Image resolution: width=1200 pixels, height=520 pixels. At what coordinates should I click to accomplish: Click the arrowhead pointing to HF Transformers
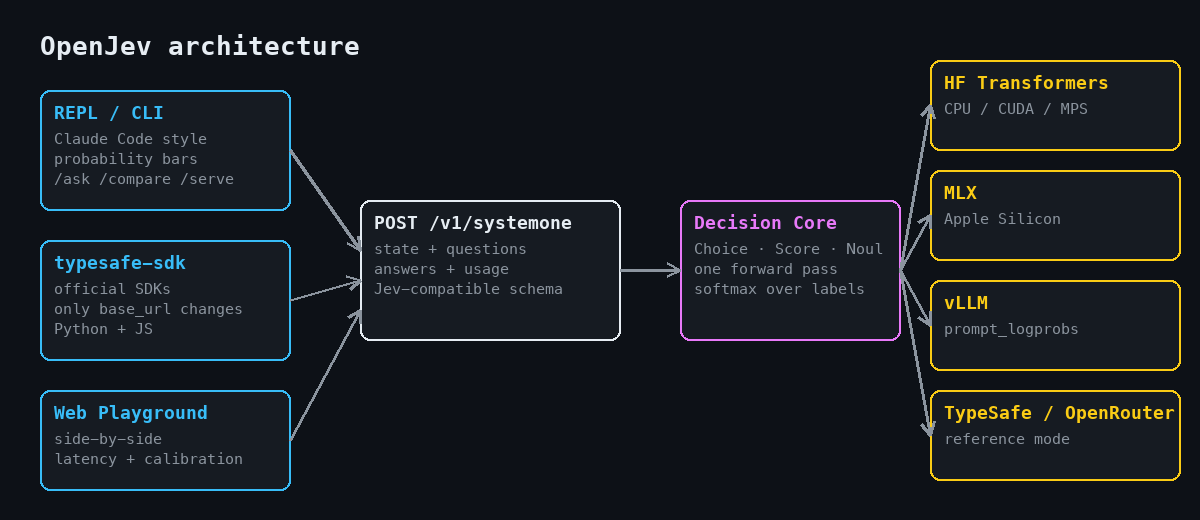pos(927,110)
